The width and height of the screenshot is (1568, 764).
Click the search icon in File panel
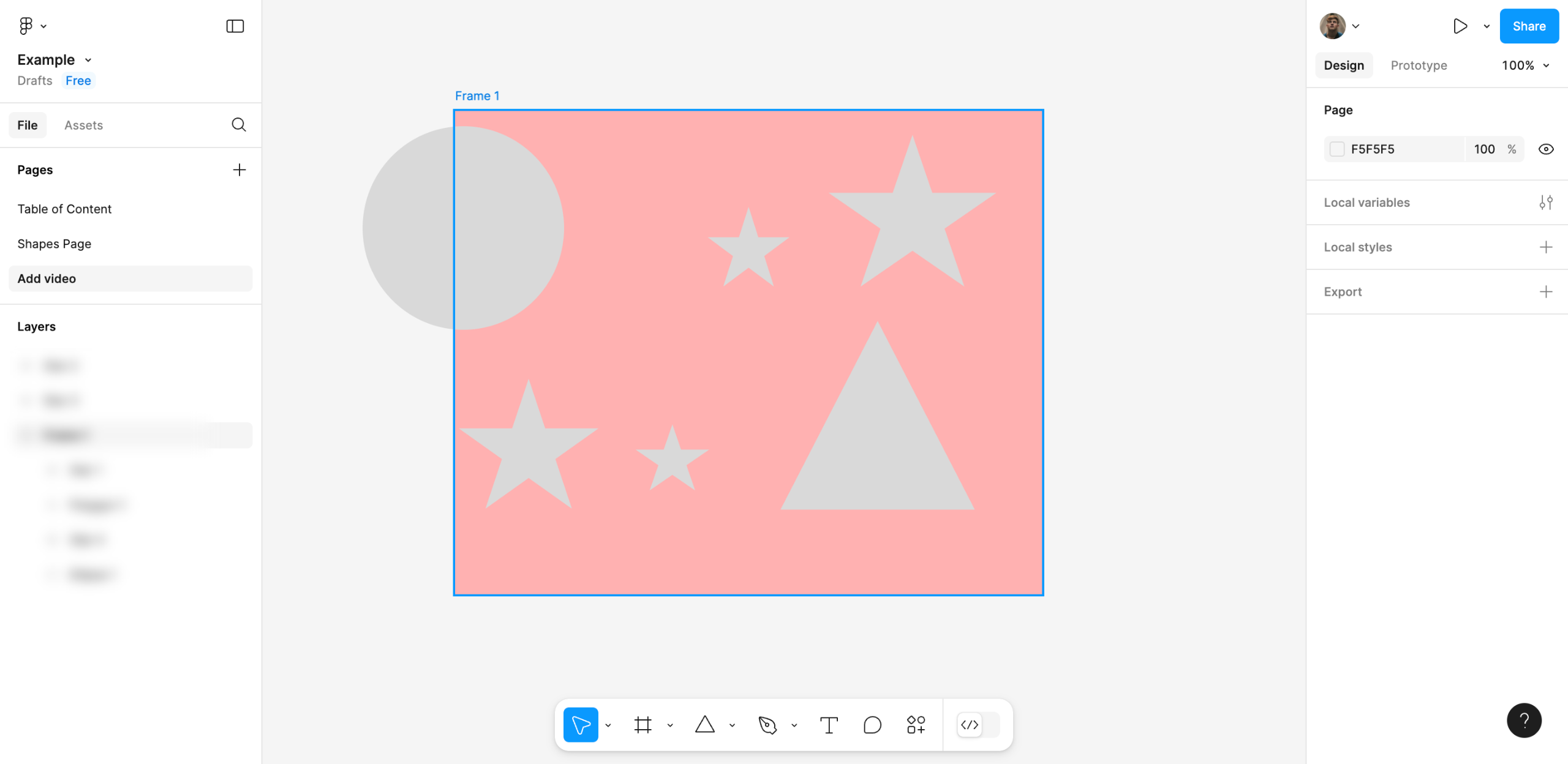(239, 125)
